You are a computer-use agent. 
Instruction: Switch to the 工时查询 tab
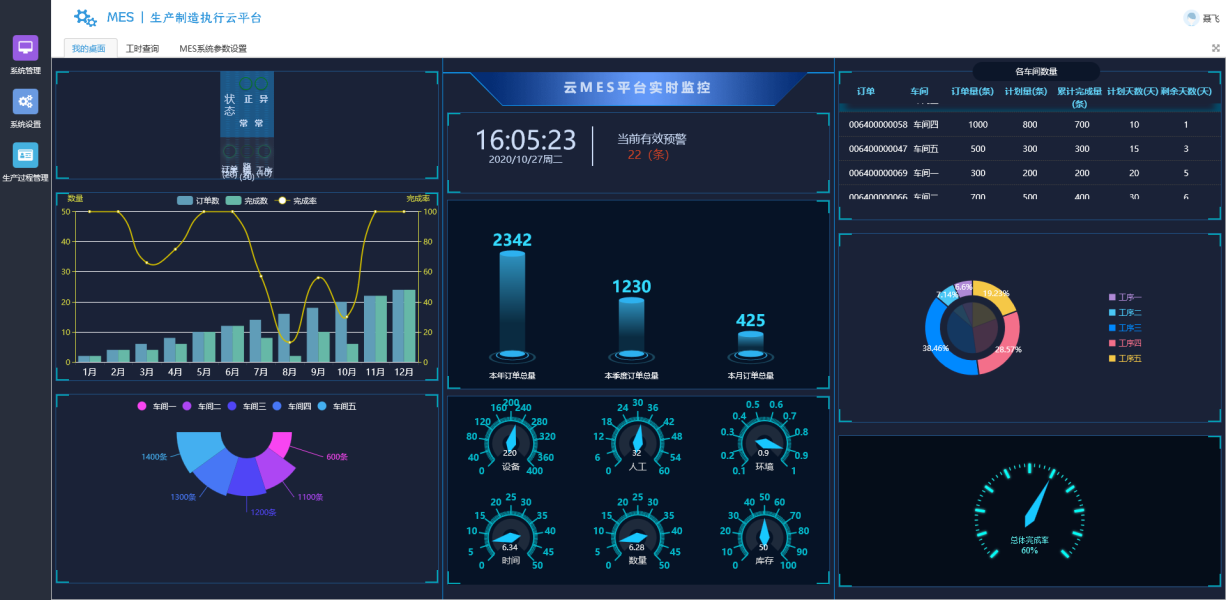coord(142,48)
